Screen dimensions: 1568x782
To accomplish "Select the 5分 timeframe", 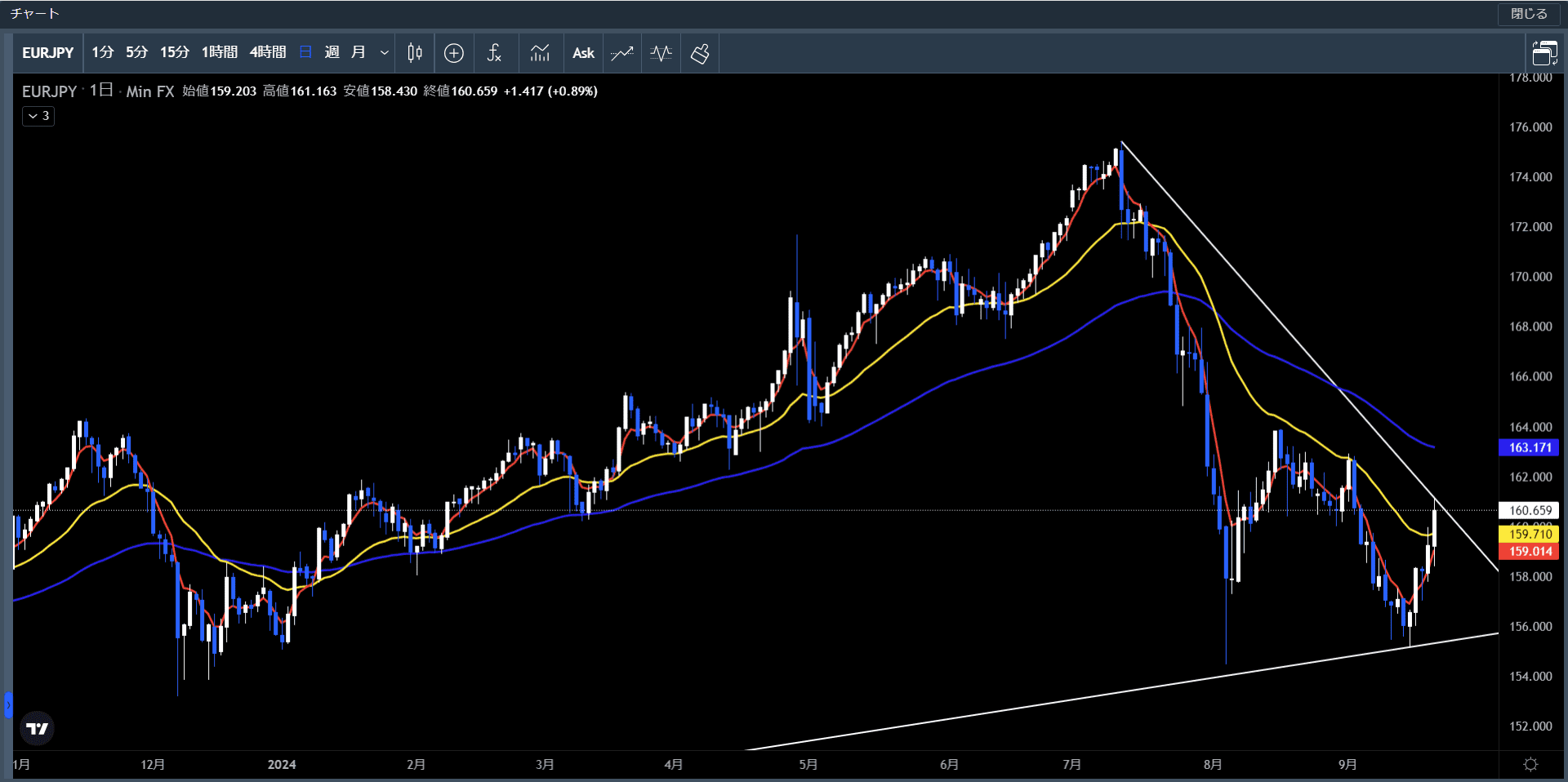I will [137, 52].
